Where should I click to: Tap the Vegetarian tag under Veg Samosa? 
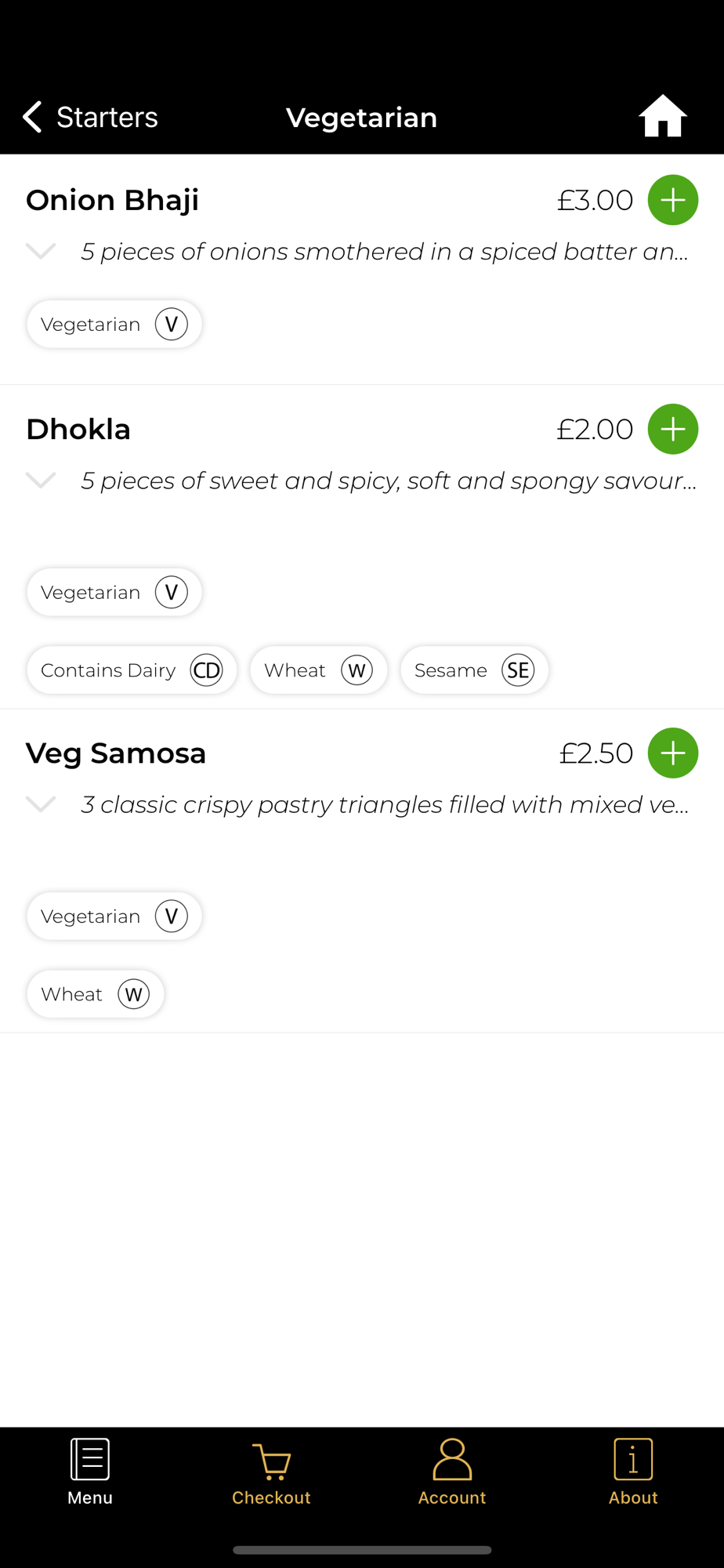tap(114, 916)
